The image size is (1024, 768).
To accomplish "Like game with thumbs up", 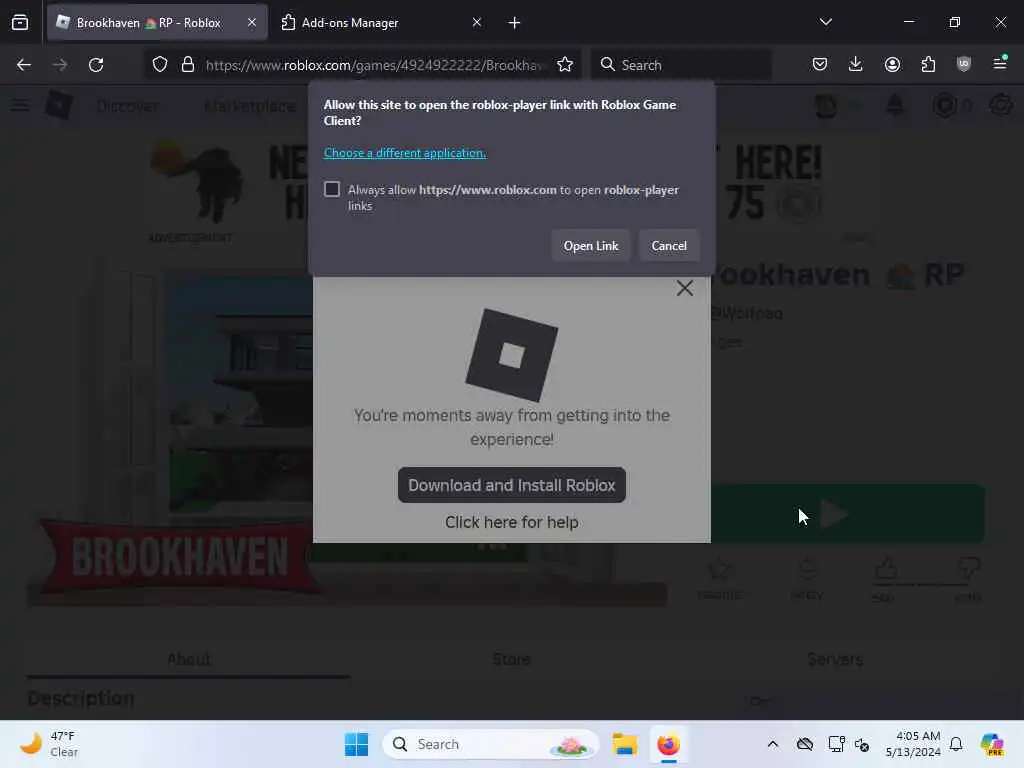I will point(886,569).
